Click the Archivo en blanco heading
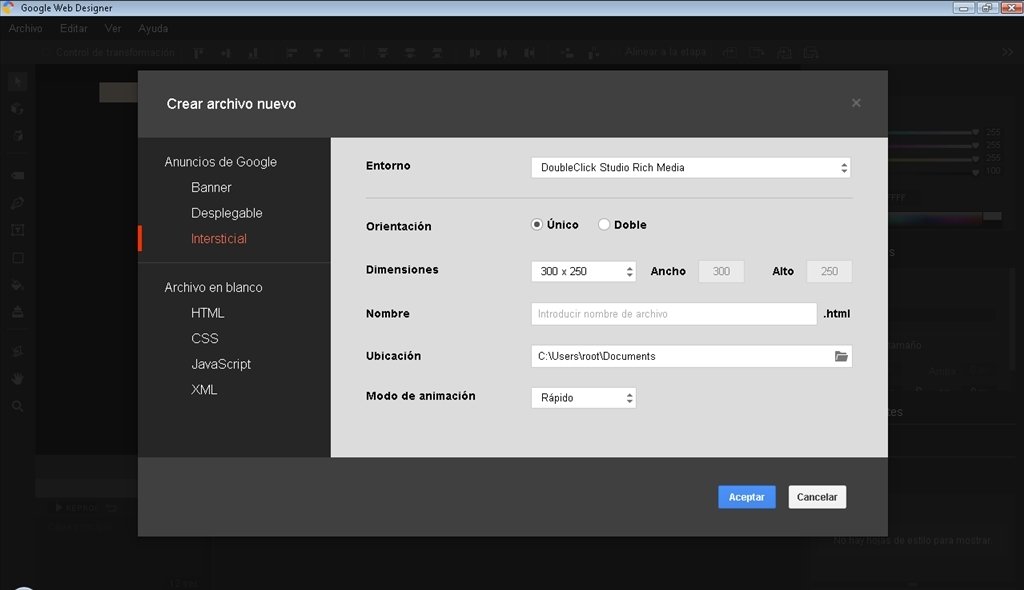 click(214, 287)
